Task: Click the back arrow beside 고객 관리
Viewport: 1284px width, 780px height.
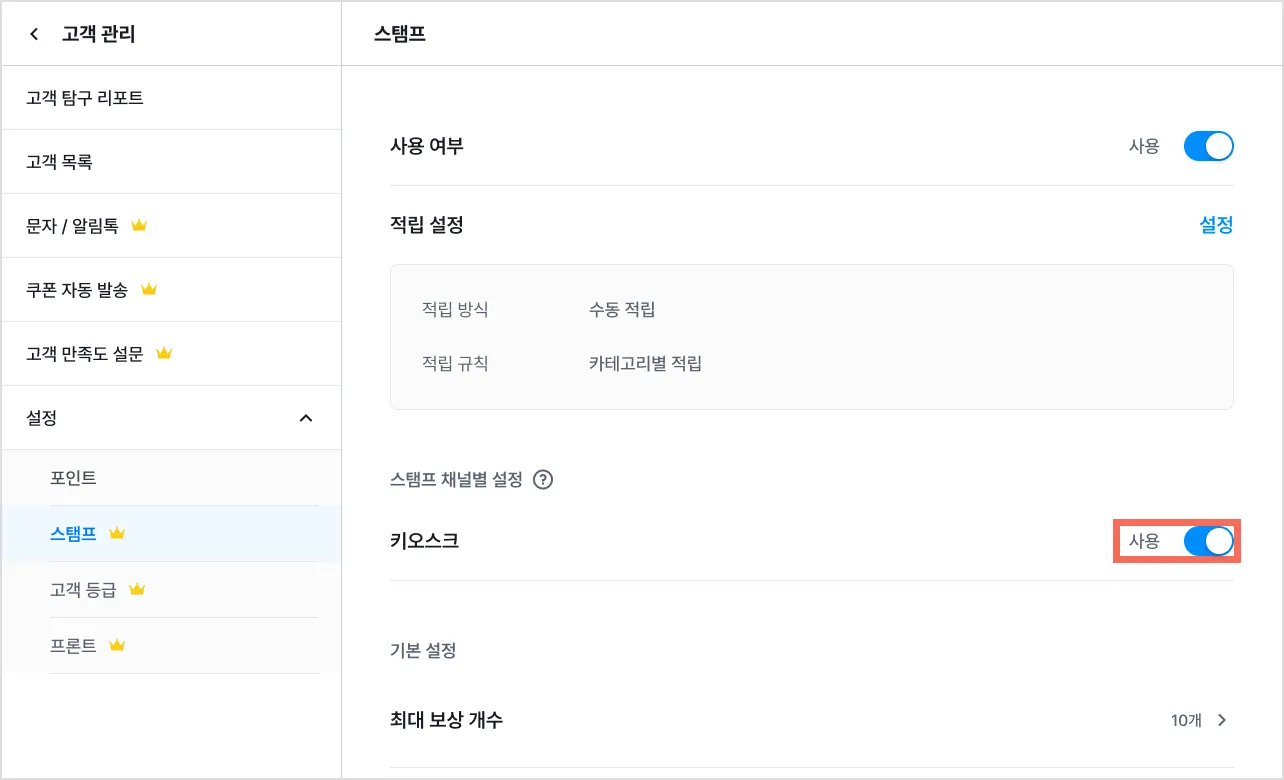Action: click(35, 35)
